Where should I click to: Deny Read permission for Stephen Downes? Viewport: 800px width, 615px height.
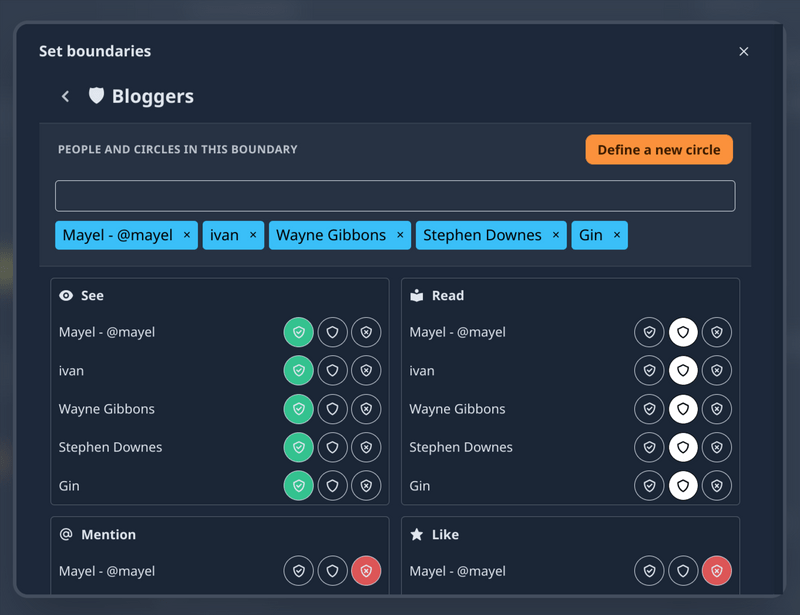click(x=716, y=447)
